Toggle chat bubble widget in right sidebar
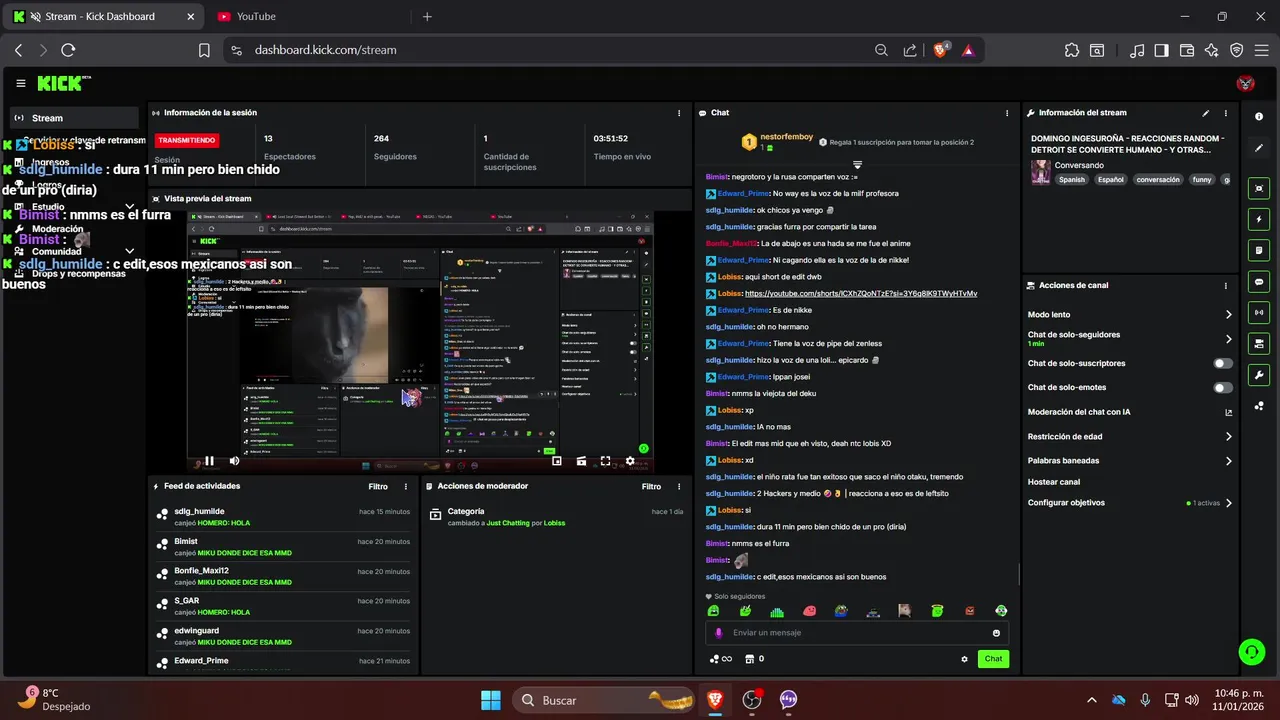This screenshot has height=720, width=1280. coord(1259,281)
